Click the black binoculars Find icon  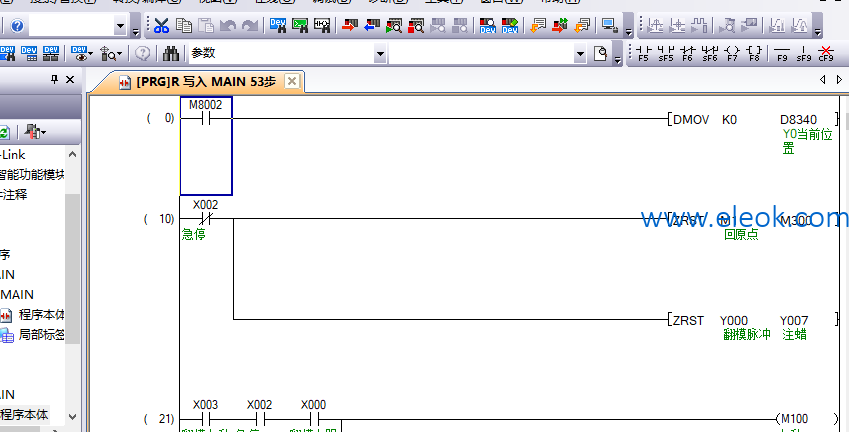(171, 53)
